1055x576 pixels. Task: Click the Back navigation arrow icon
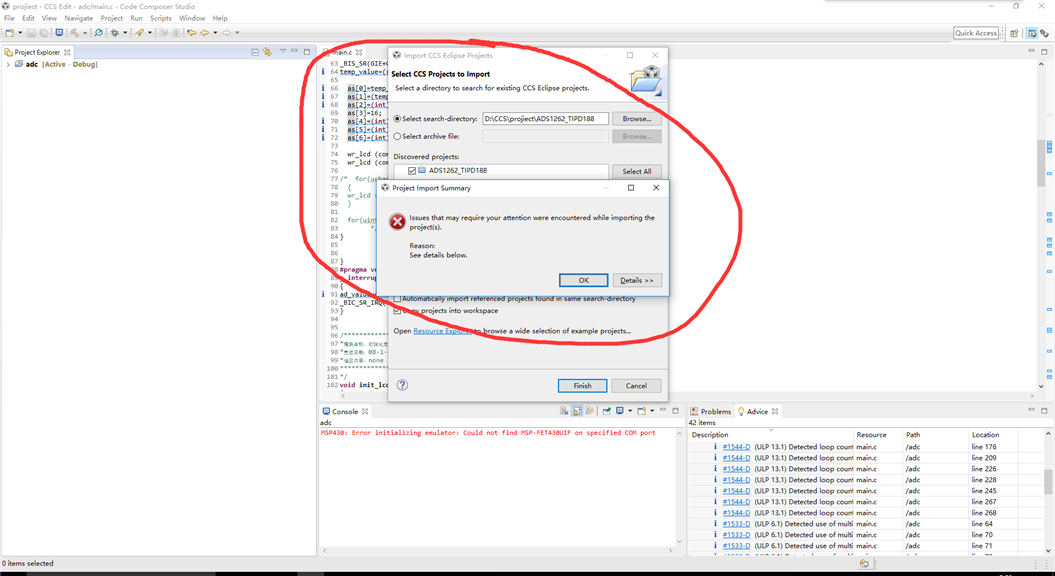pyautogui.click(x=205, y=32)
